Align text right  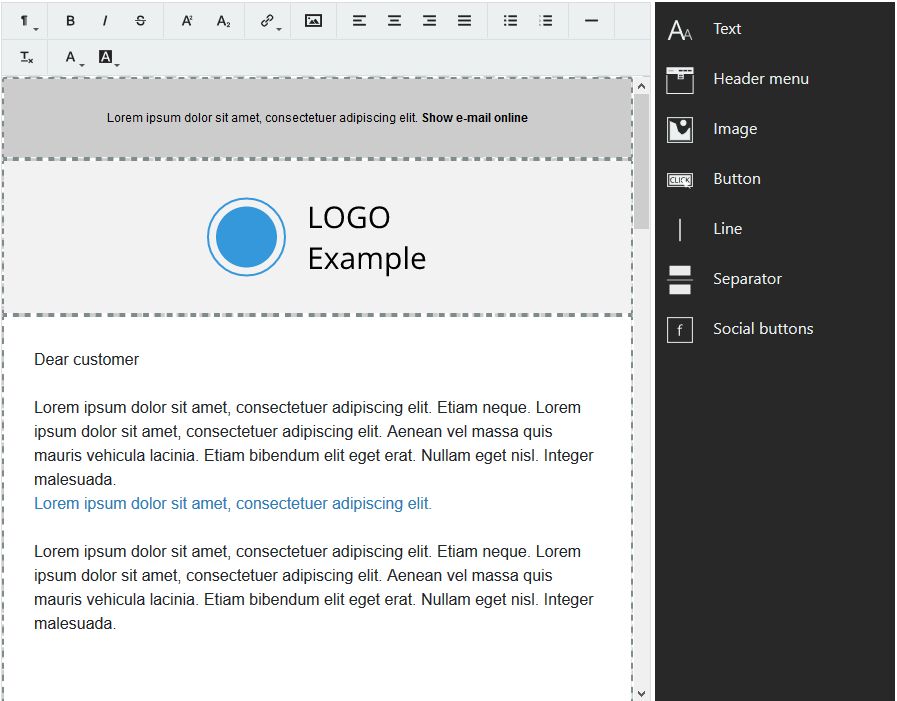pyautogui.click(x=429, y=21)
